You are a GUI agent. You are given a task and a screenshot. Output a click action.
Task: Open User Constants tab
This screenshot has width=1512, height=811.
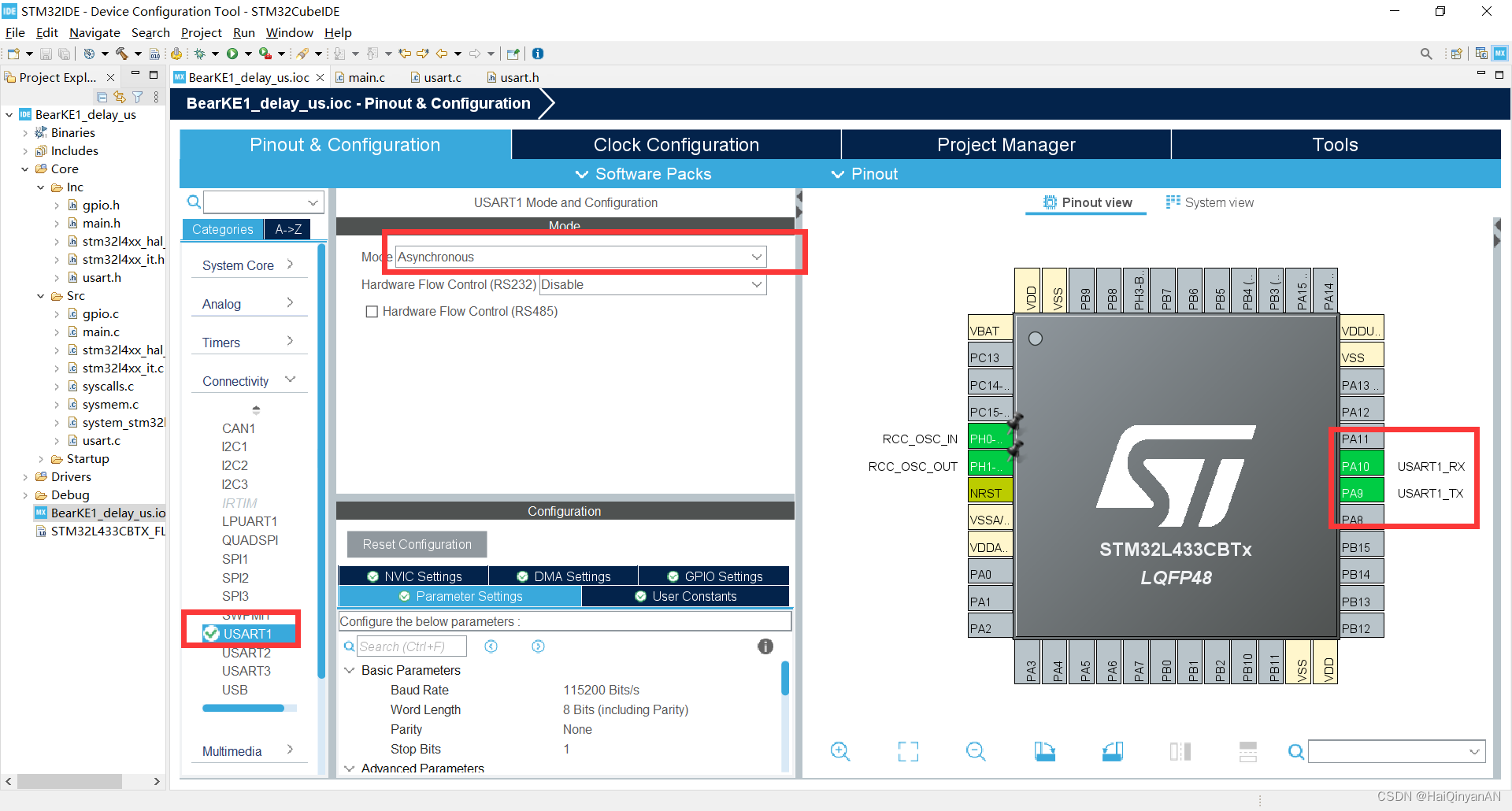click(x=686, y=596)
